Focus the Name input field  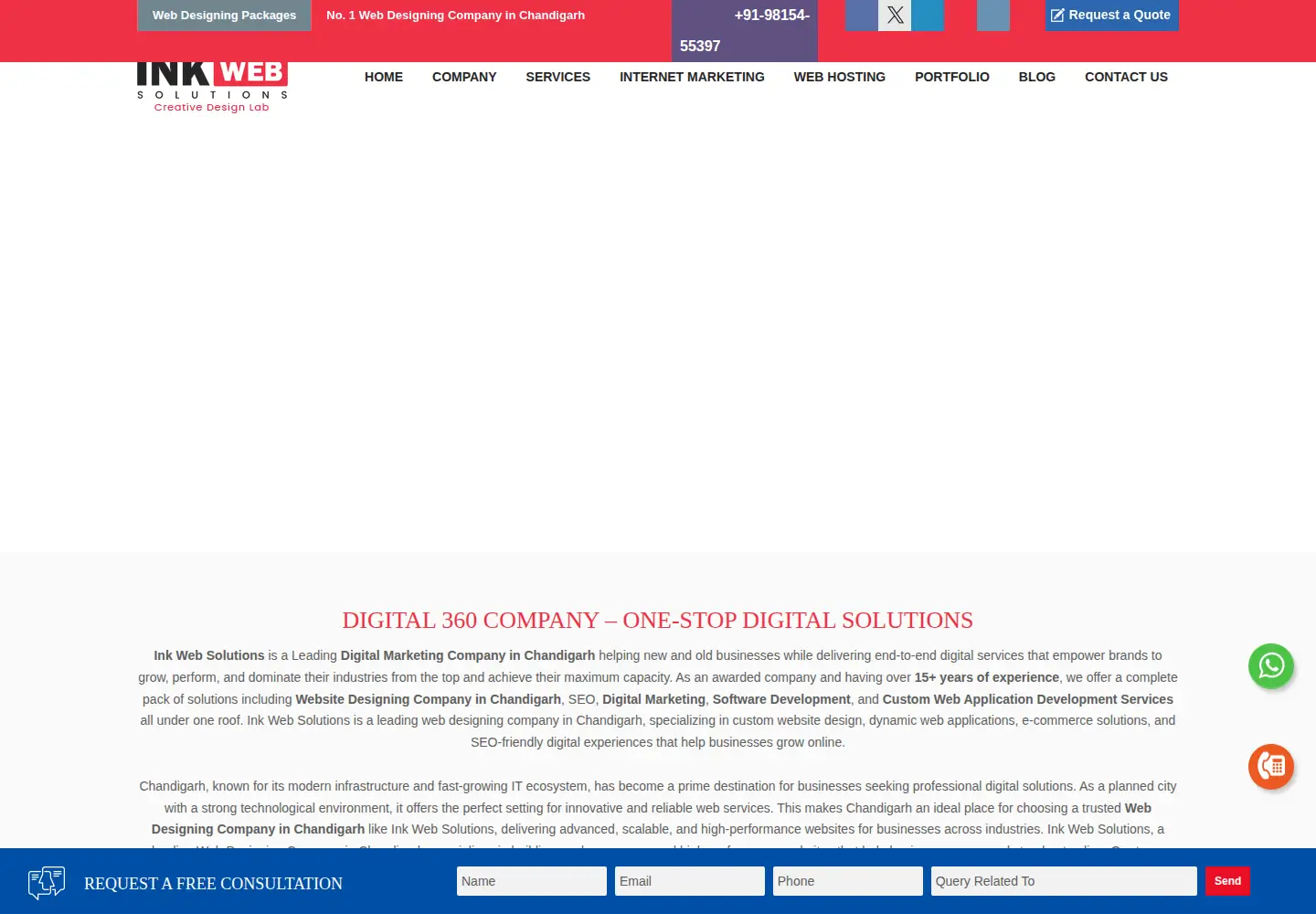(x=532, y=881)
